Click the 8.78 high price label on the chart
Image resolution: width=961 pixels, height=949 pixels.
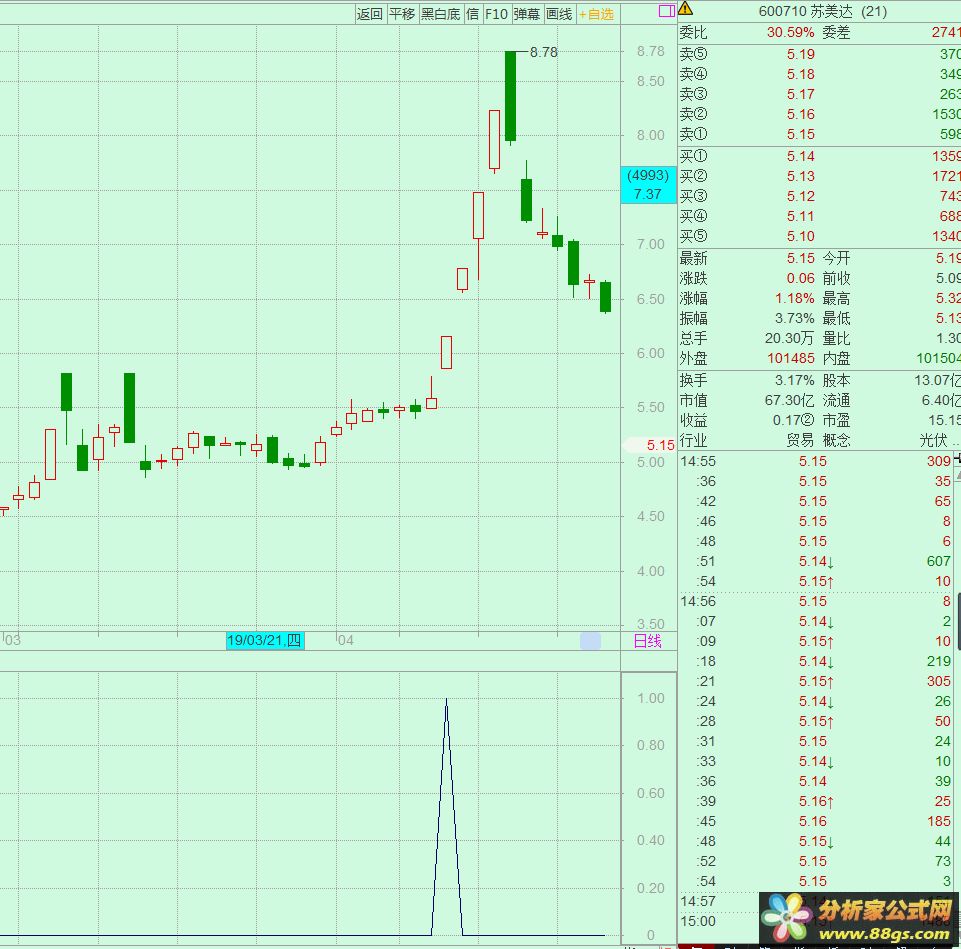(544, 52)
